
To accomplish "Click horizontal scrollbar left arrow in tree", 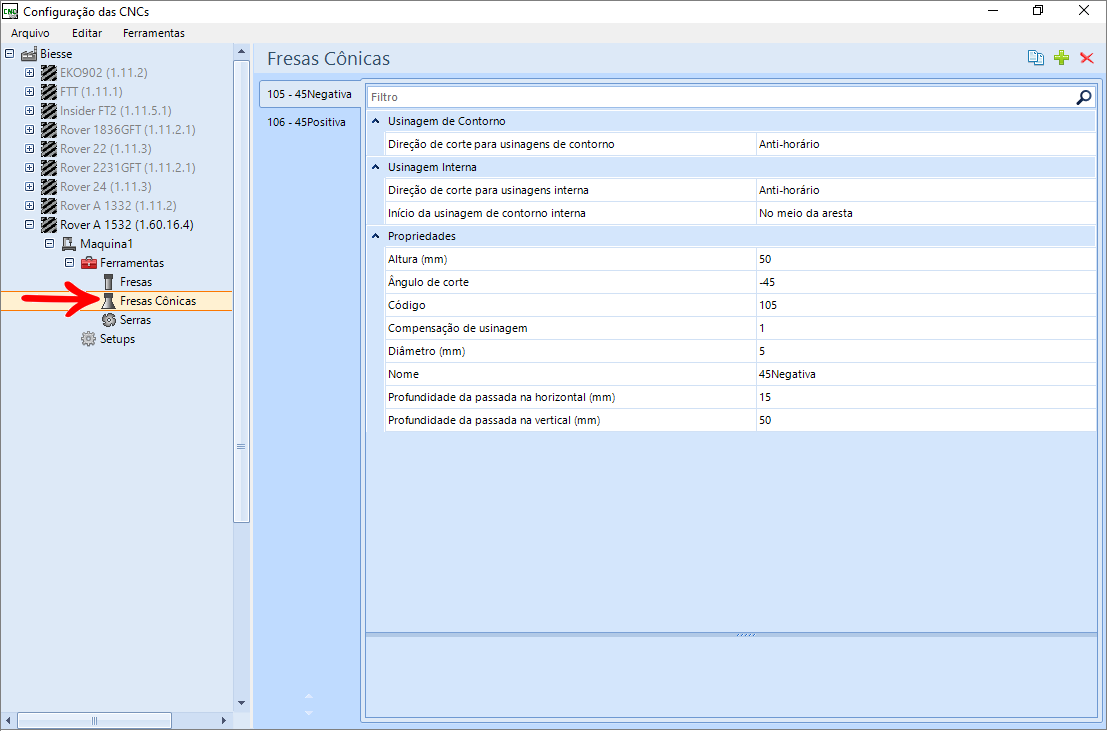I will tap(8, 721).
